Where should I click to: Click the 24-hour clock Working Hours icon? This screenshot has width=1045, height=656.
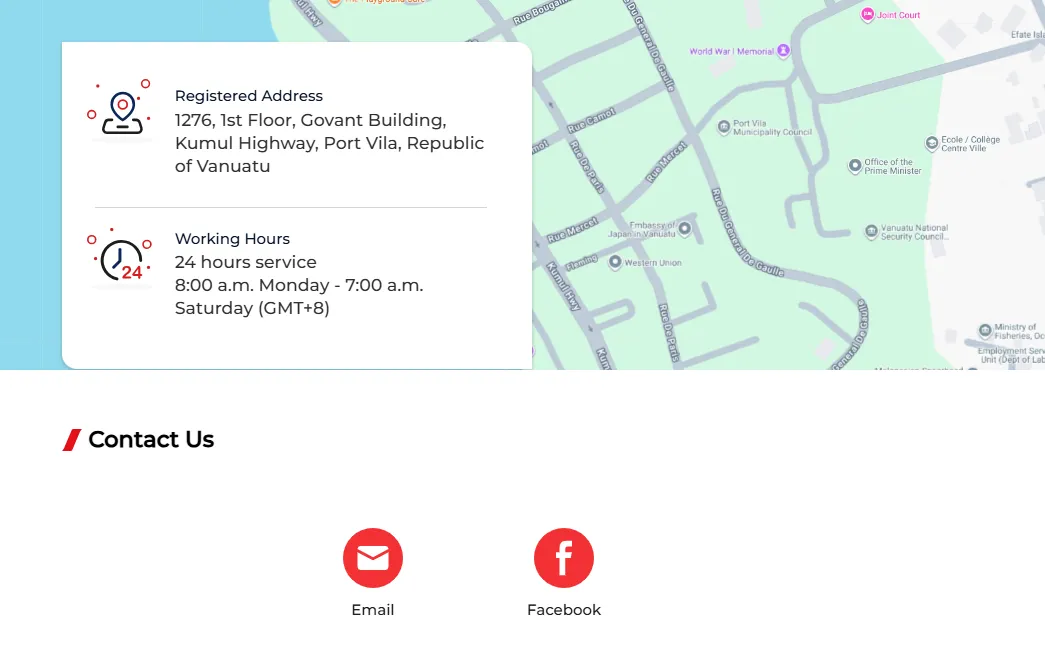[122, 258]
